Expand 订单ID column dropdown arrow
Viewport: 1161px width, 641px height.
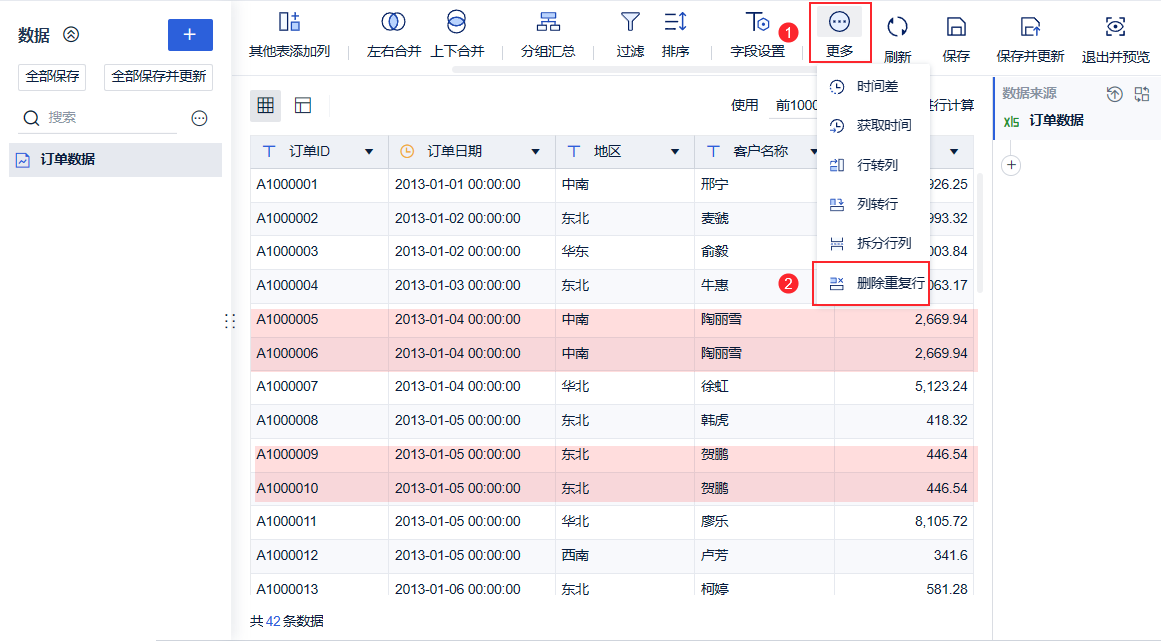coord(369,152)
